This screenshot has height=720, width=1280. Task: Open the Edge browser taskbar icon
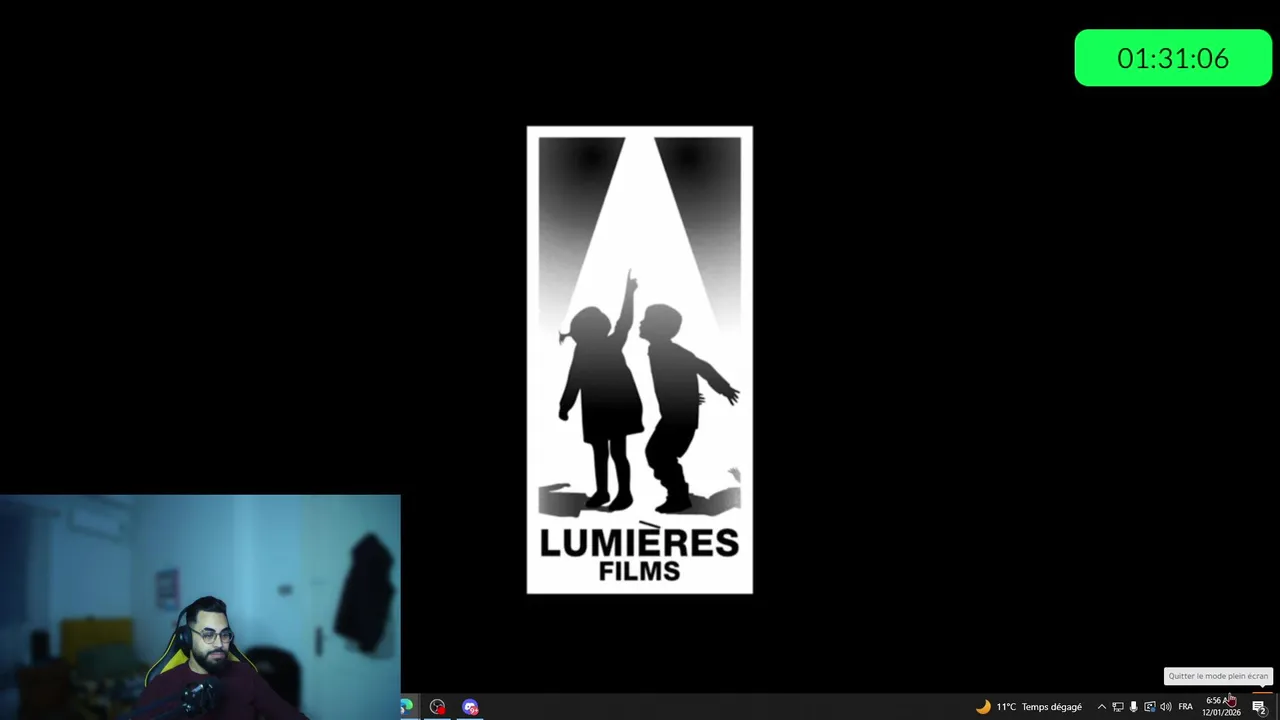pyautogui.click(x=407, y=707)
